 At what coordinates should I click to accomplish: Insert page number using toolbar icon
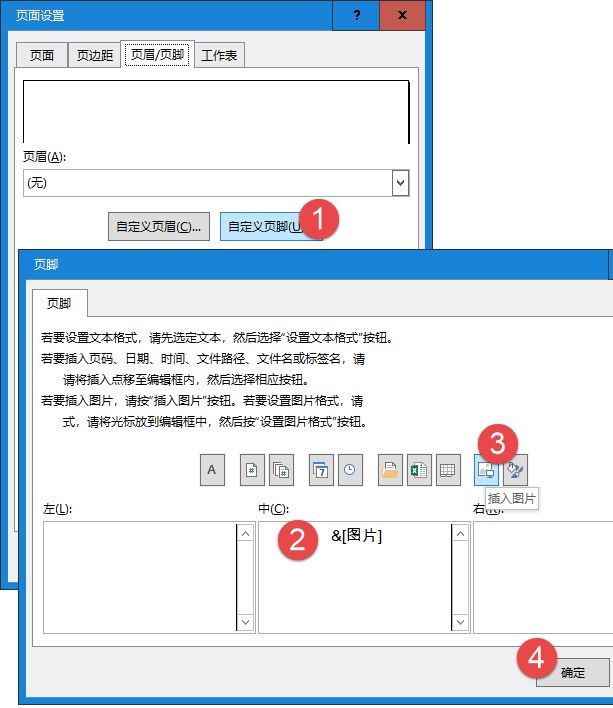tap(254, 470)
